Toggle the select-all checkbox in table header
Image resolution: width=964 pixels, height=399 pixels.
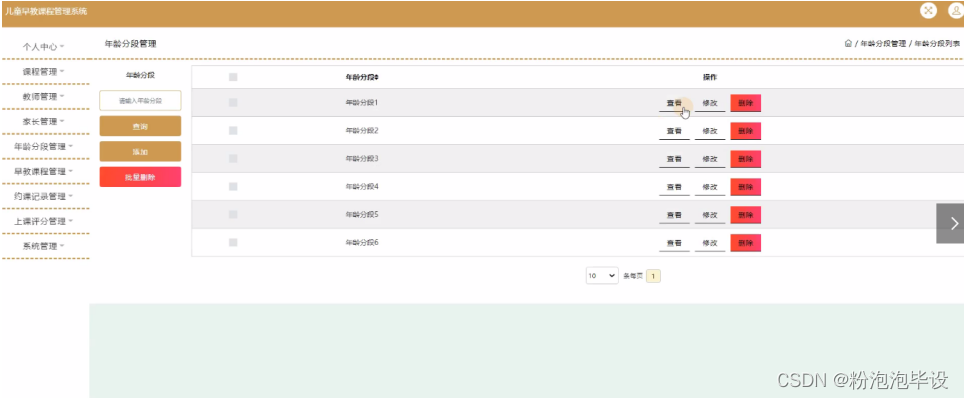(x=233, y=77)
